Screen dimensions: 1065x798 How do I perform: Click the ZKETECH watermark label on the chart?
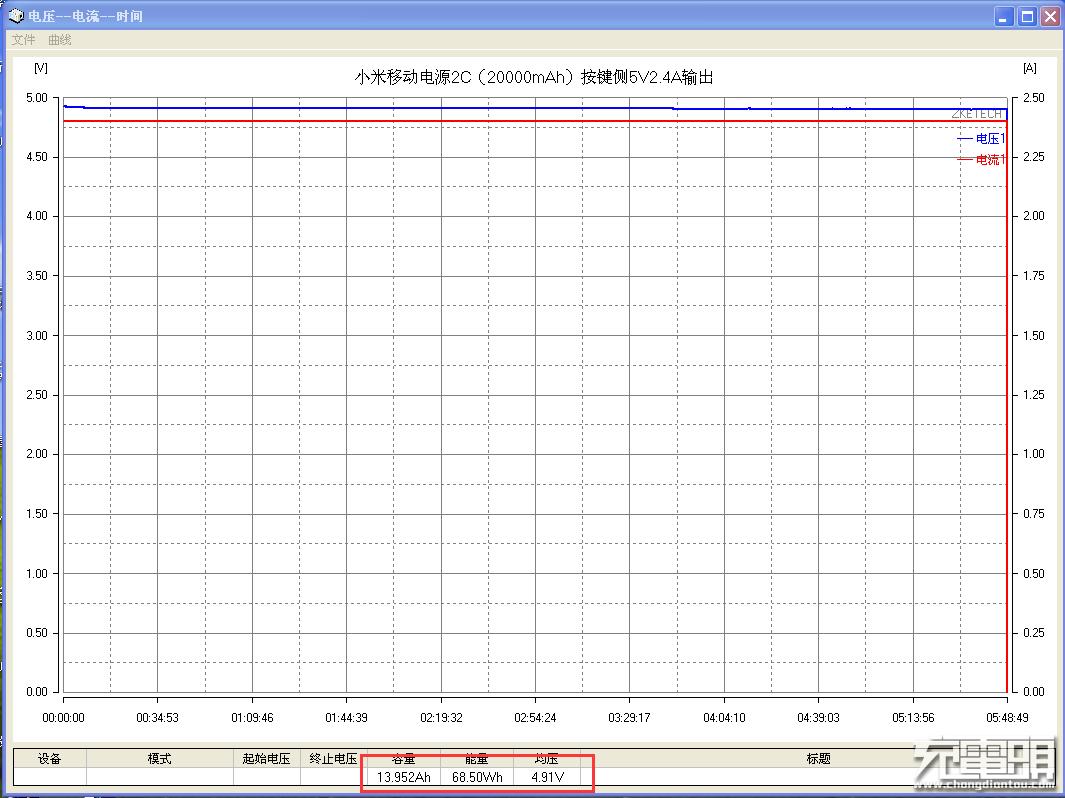[x=976, y=113]
